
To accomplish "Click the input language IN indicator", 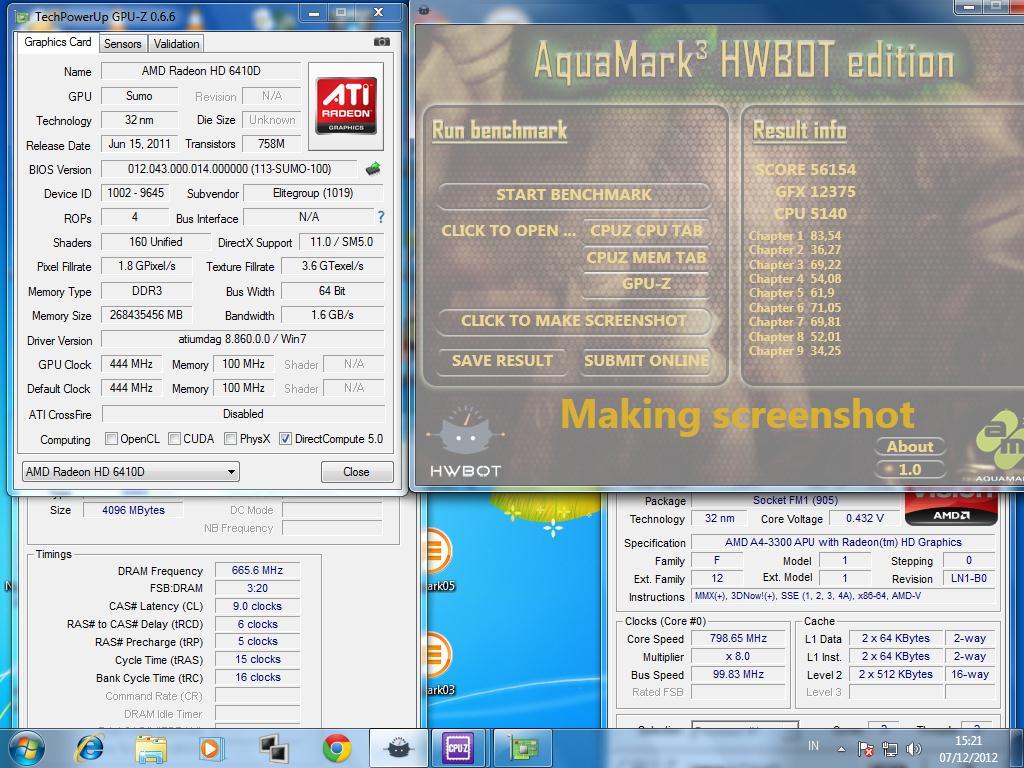I will coord(813,746).
